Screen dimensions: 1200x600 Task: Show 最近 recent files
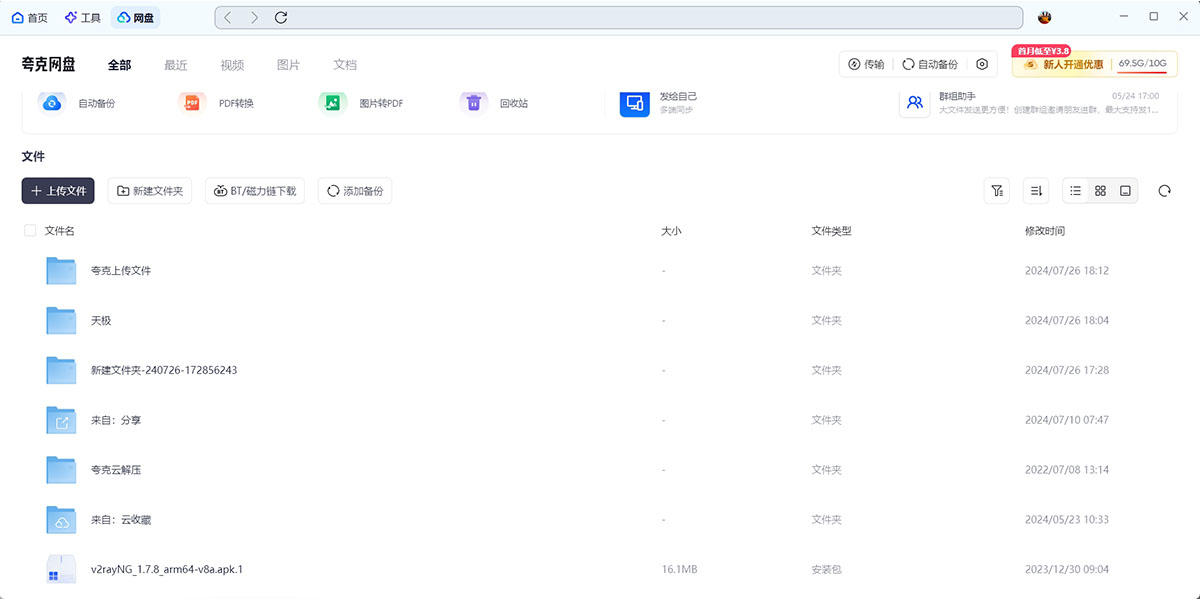(x=176, y=65)
